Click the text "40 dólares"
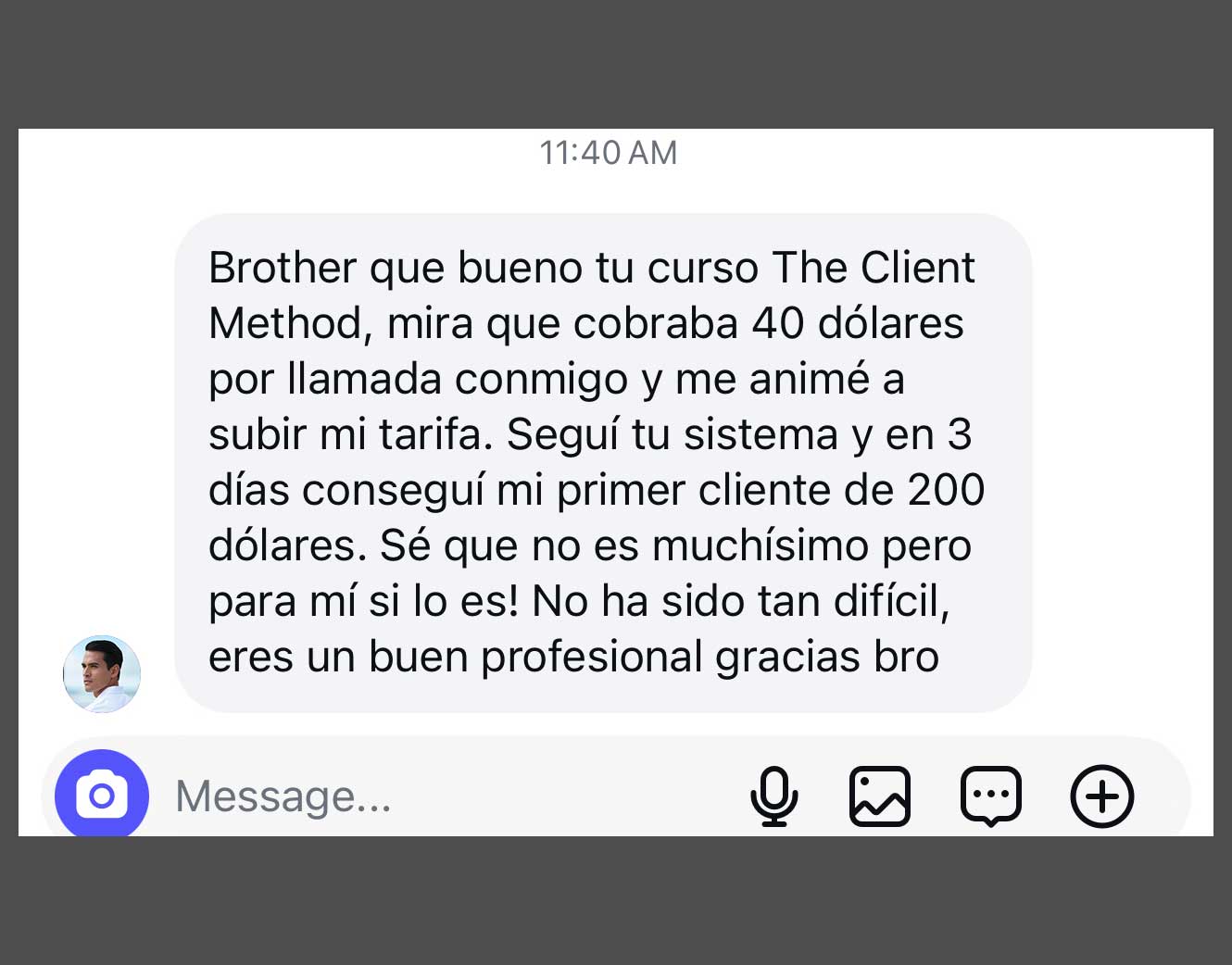 (858, 323)
